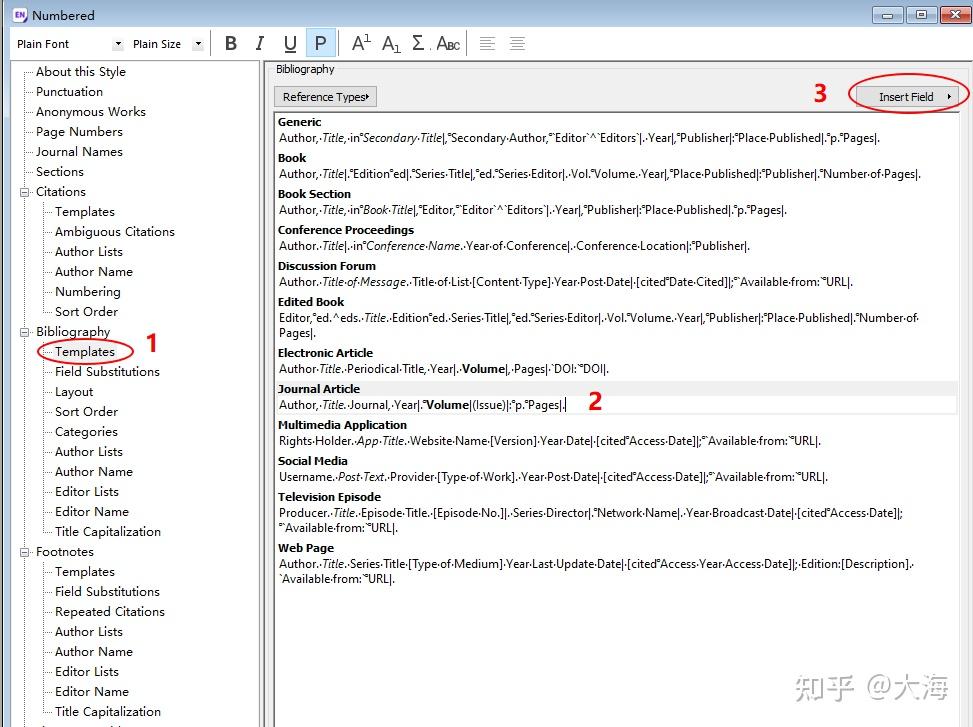Image resolution: width=973 pixels, height=727 pixels.
Task: Open the Plain Font dropdown
Action: click(119, 44)
